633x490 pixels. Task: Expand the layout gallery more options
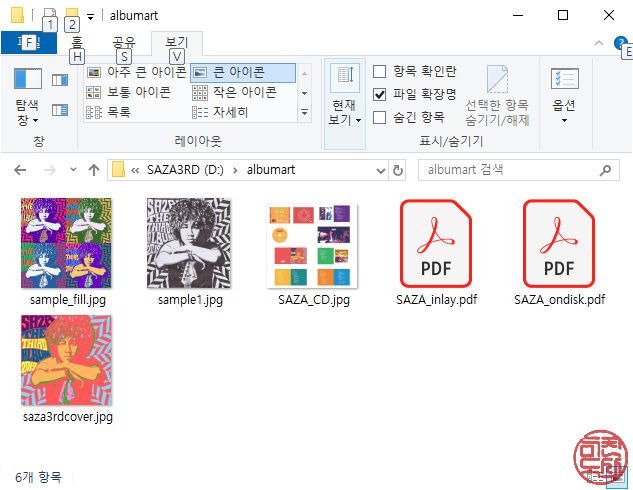click(305, 112)
